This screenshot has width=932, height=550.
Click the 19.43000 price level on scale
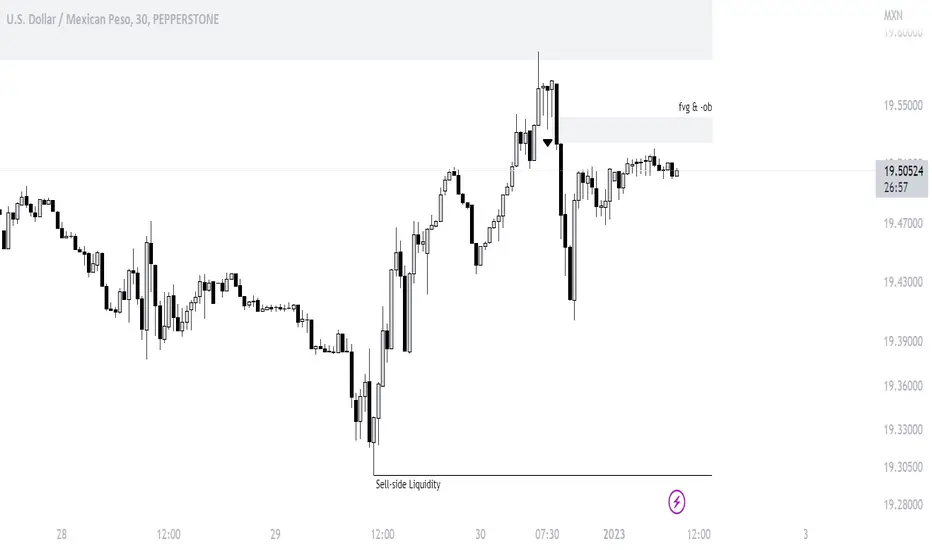[x=903, y=282]
